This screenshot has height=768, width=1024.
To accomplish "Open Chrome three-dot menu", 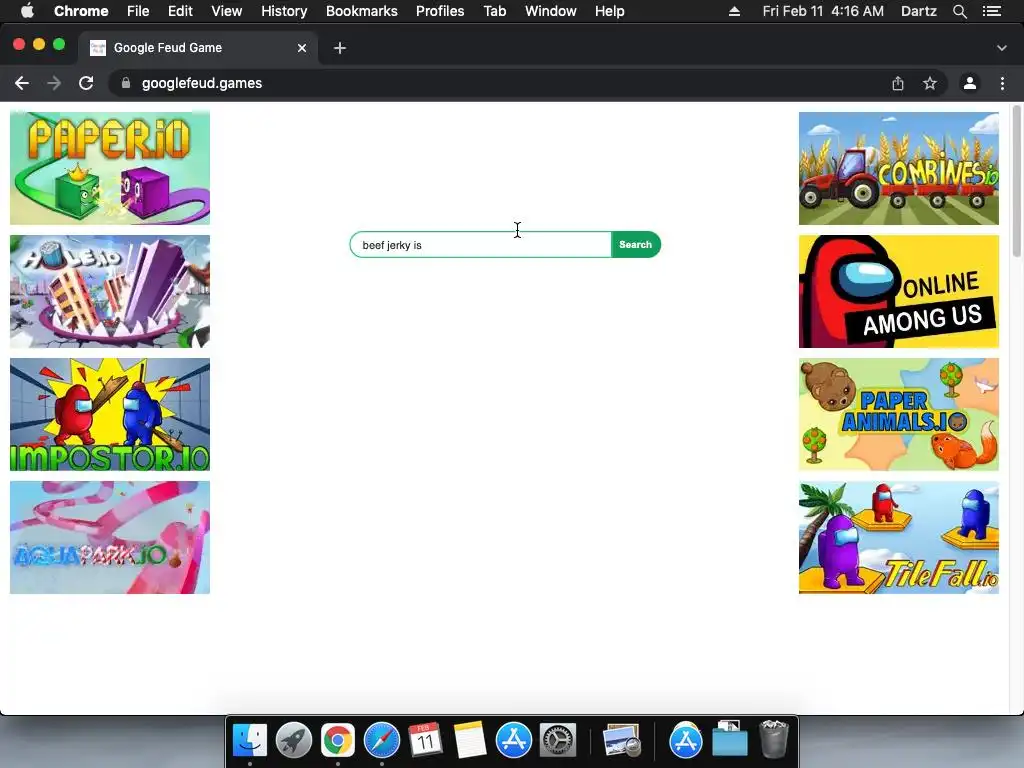I will click(x=1002, y=83).
